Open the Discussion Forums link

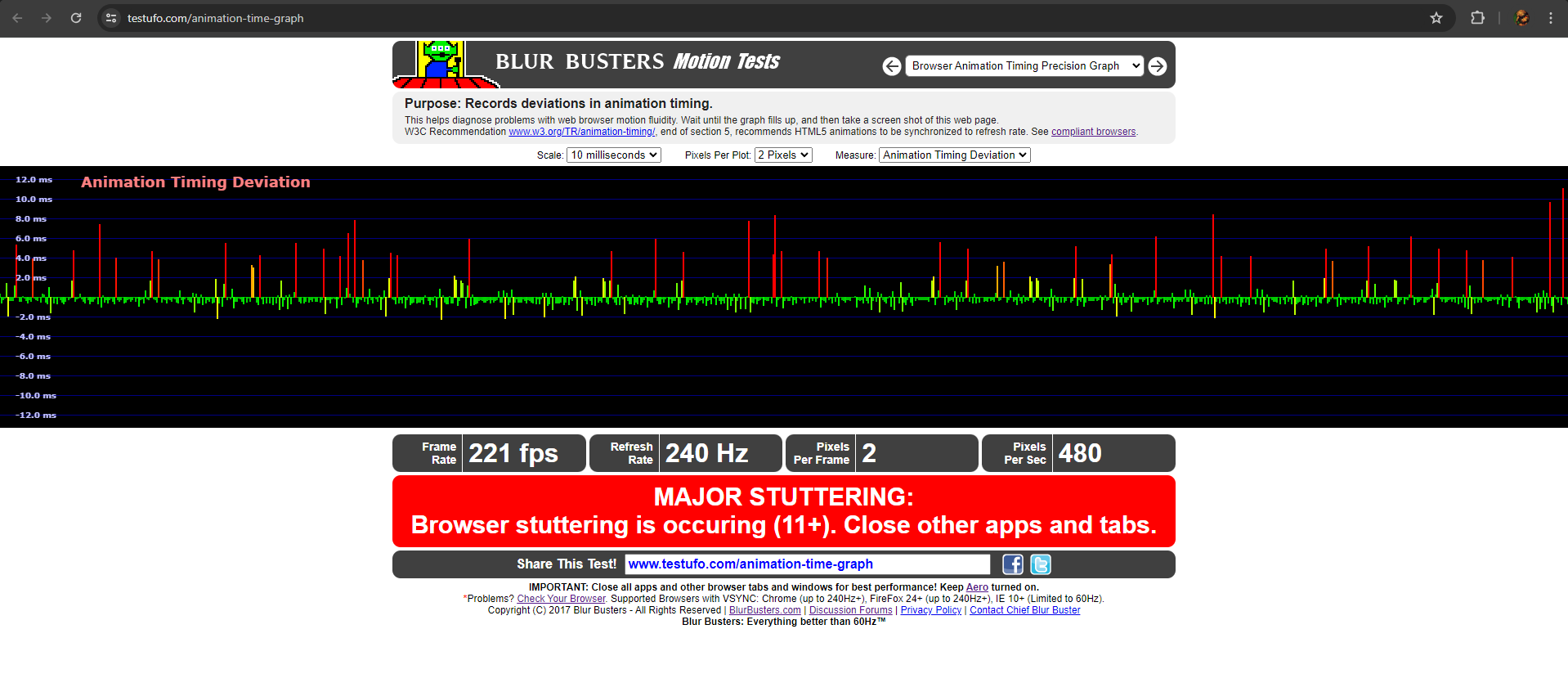850,610
